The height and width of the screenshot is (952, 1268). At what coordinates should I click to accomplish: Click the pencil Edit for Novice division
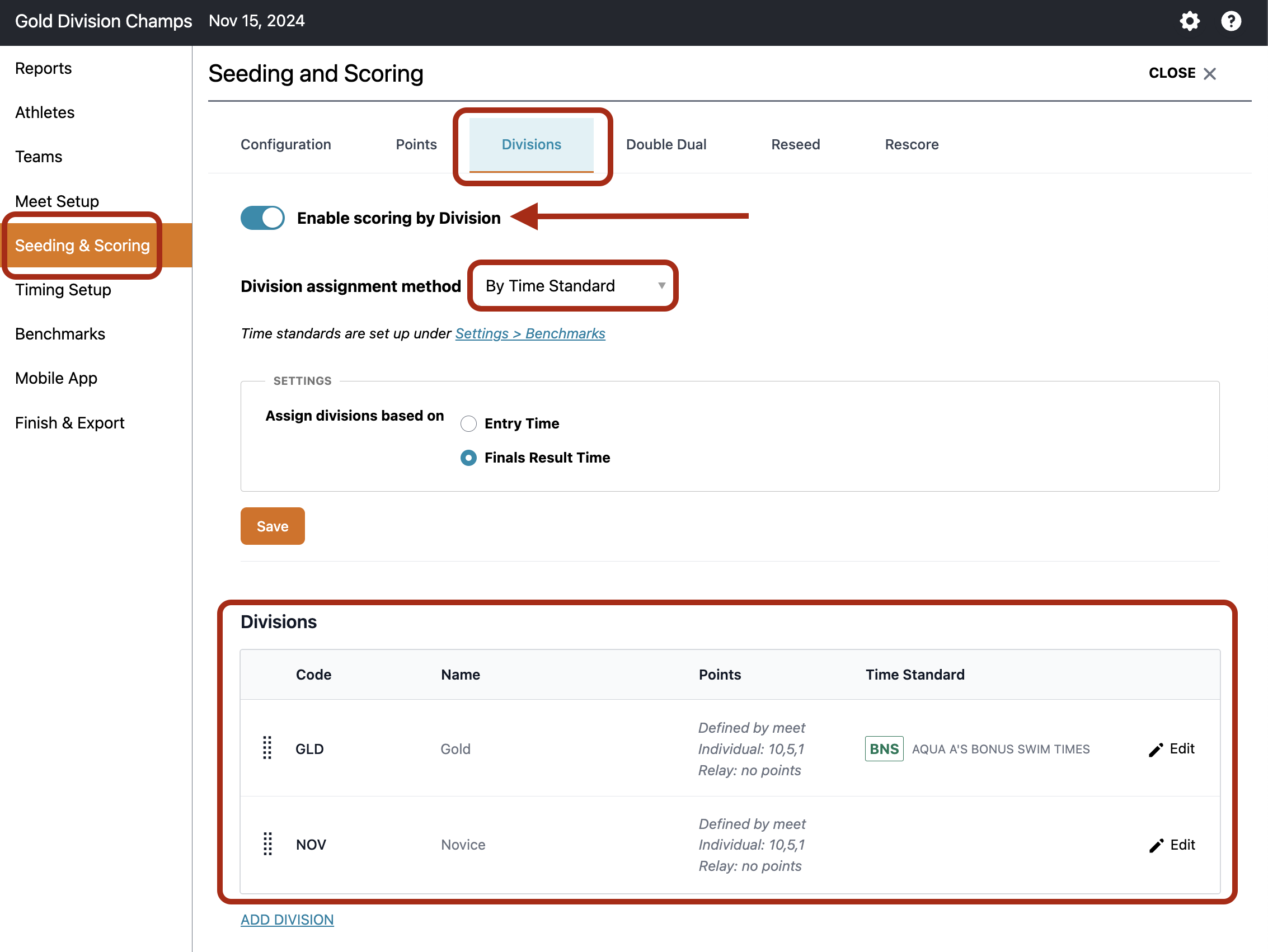pyautogui.click(x=1172, y=844)
